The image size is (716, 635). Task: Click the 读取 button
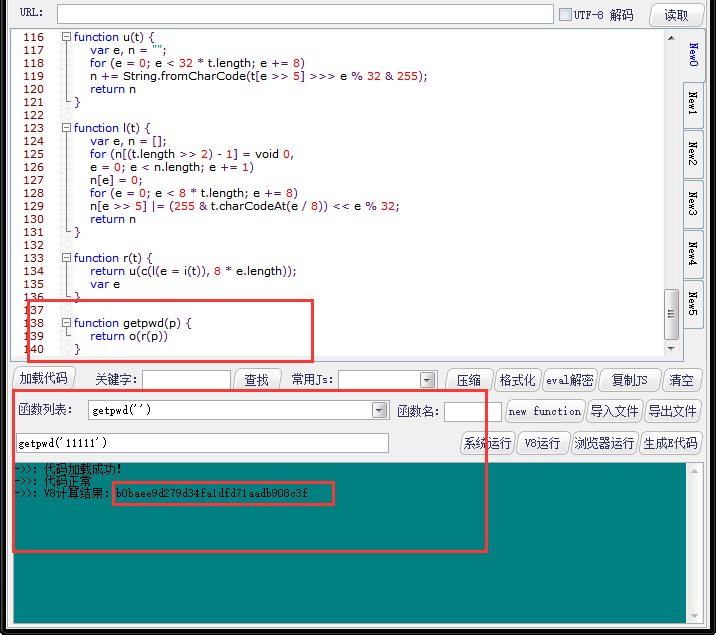[676, 15]
